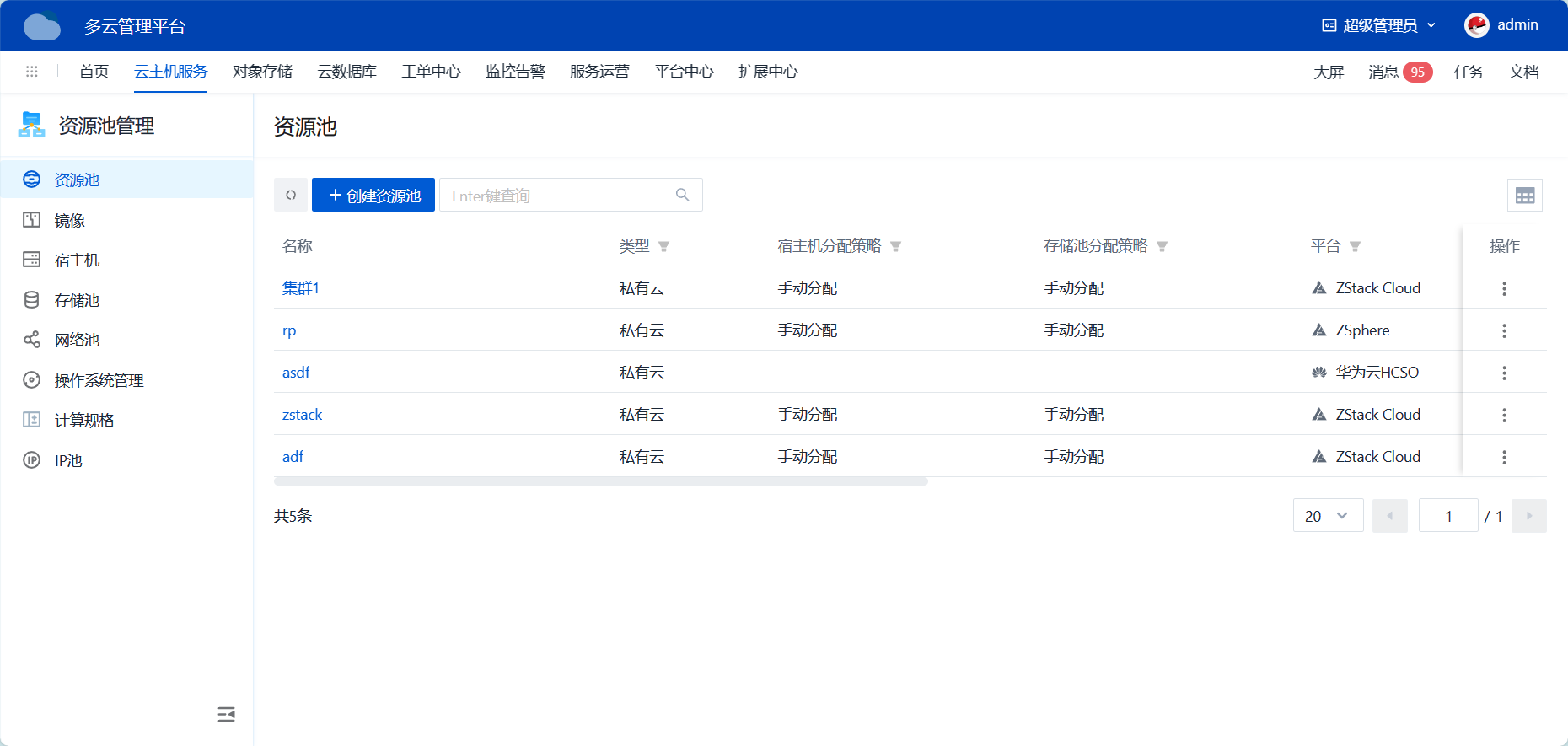
Task: Filter by 类型 column funnel icon
Action: click(663, 246)
